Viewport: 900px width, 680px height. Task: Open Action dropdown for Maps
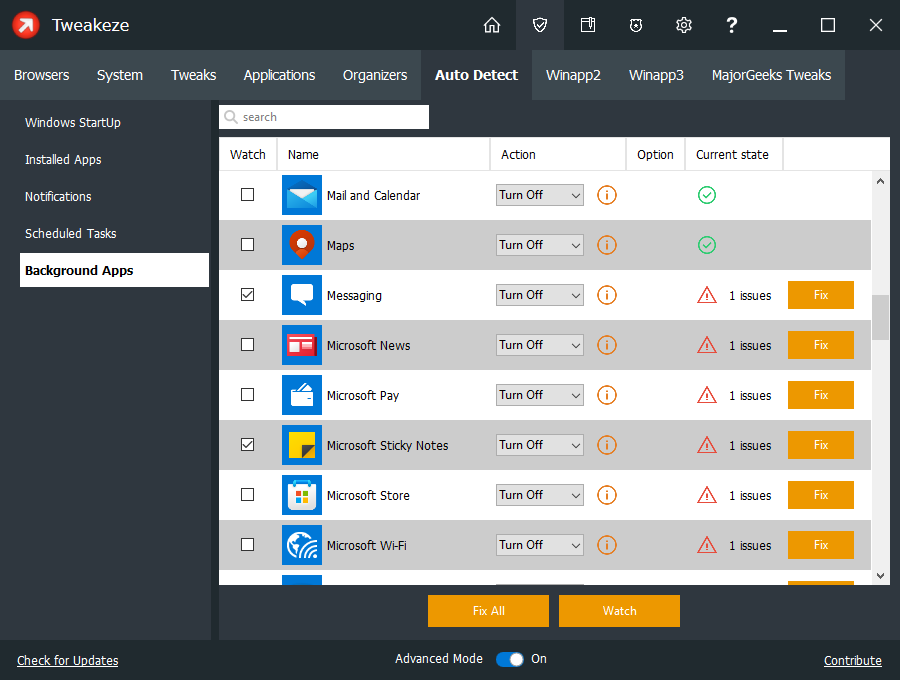[540, 245]
